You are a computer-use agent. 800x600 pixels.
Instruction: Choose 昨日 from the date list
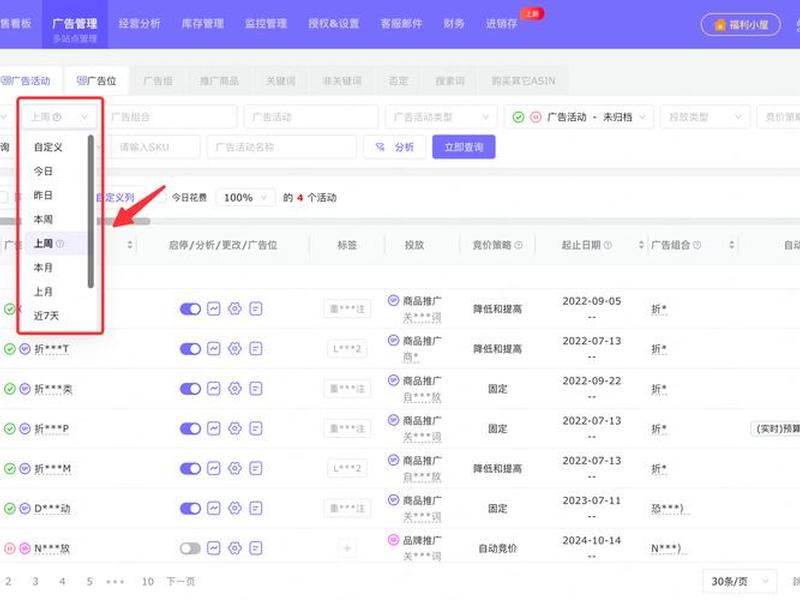pyautogui.click(x=55, y=195)
